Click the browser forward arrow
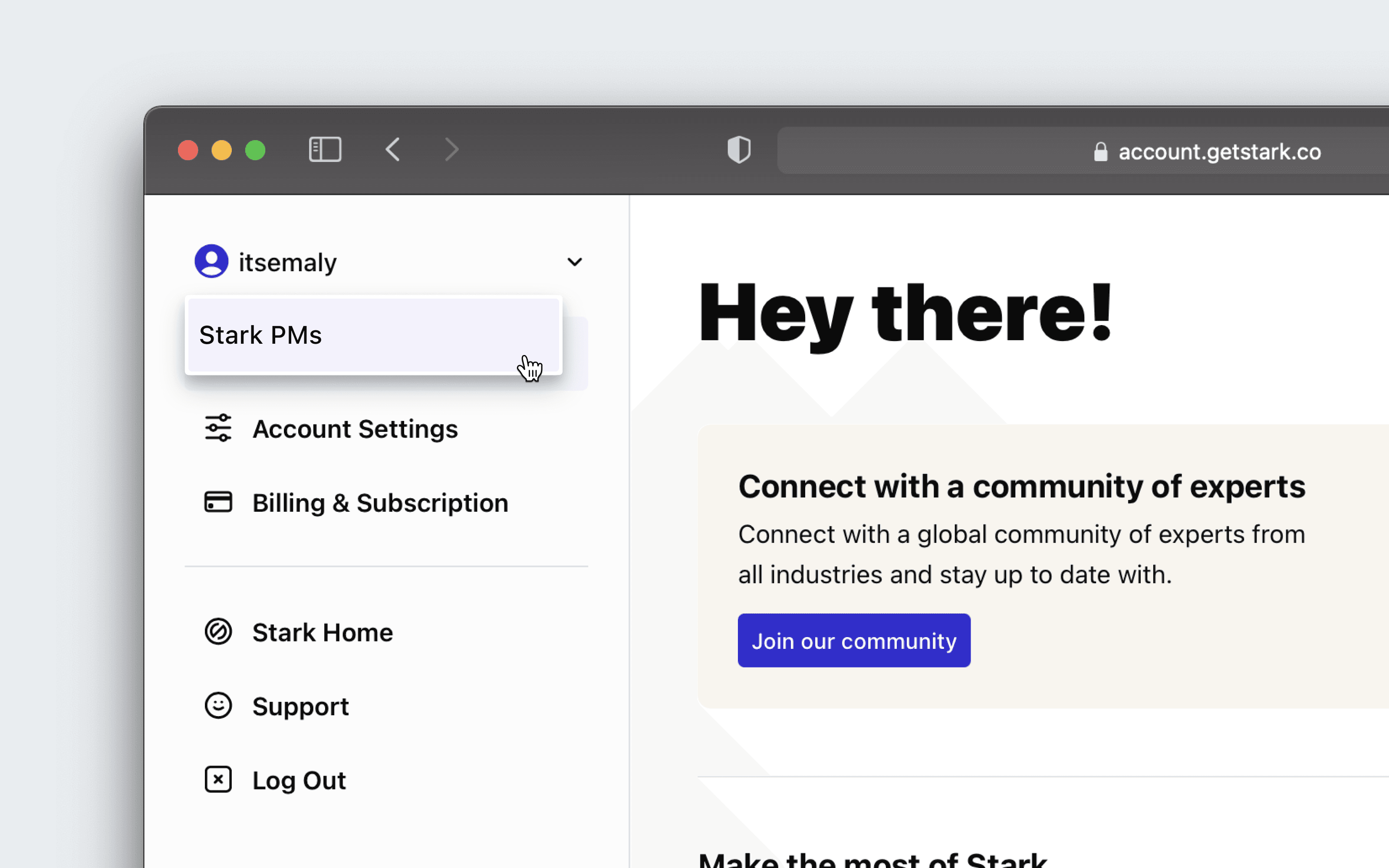 point(452,150)
